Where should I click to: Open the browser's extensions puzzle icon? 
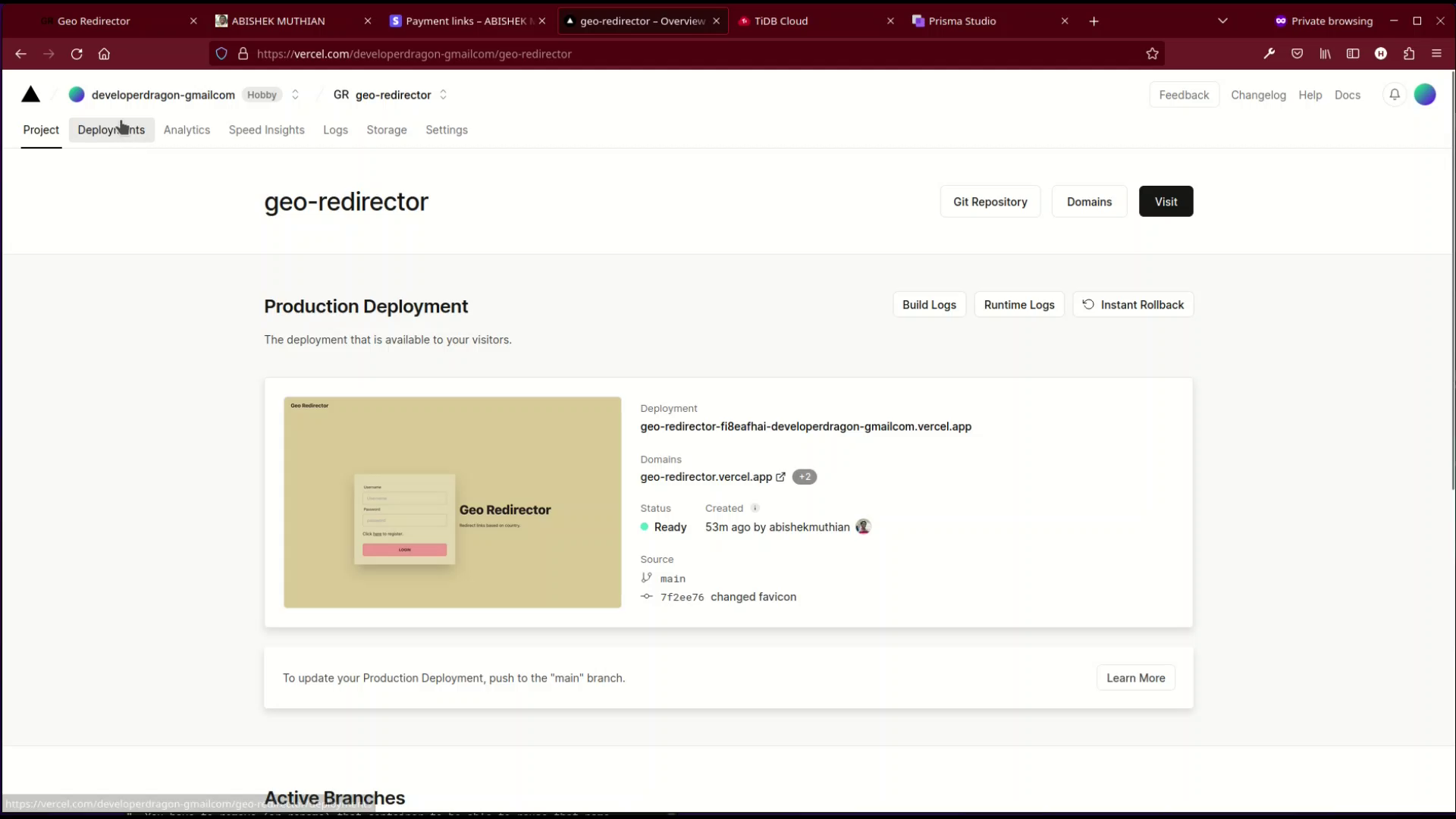pyautogui.click(x=1408, y=54)
